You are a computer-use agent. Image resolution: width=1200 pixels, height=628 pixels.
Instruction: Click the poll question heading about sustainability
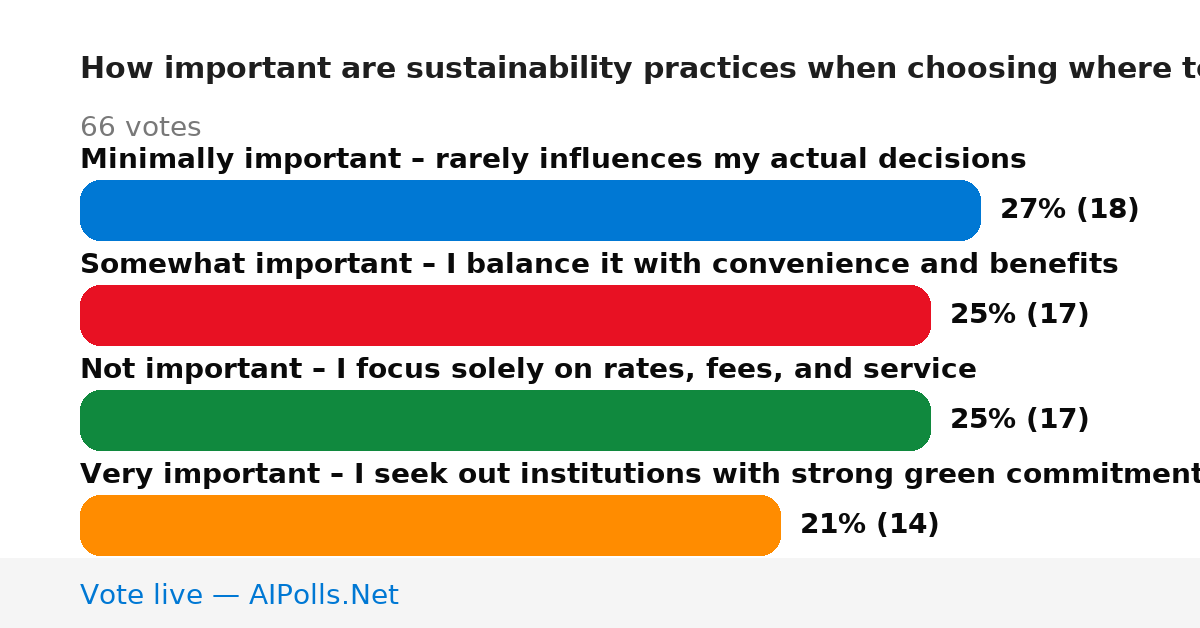coord(640,69)
